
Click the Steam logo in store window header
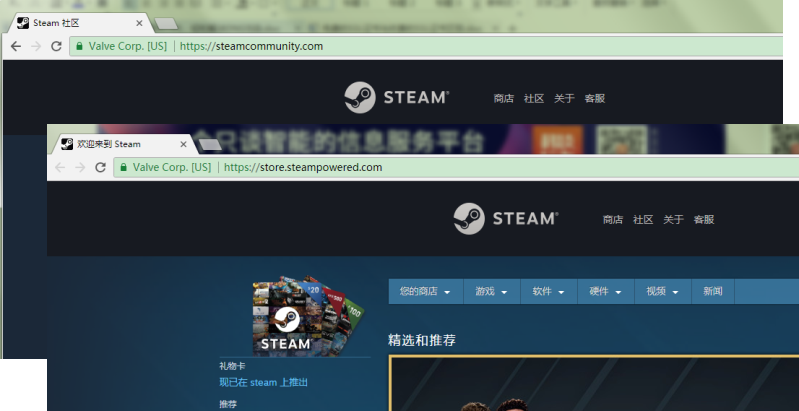point(506,218)
